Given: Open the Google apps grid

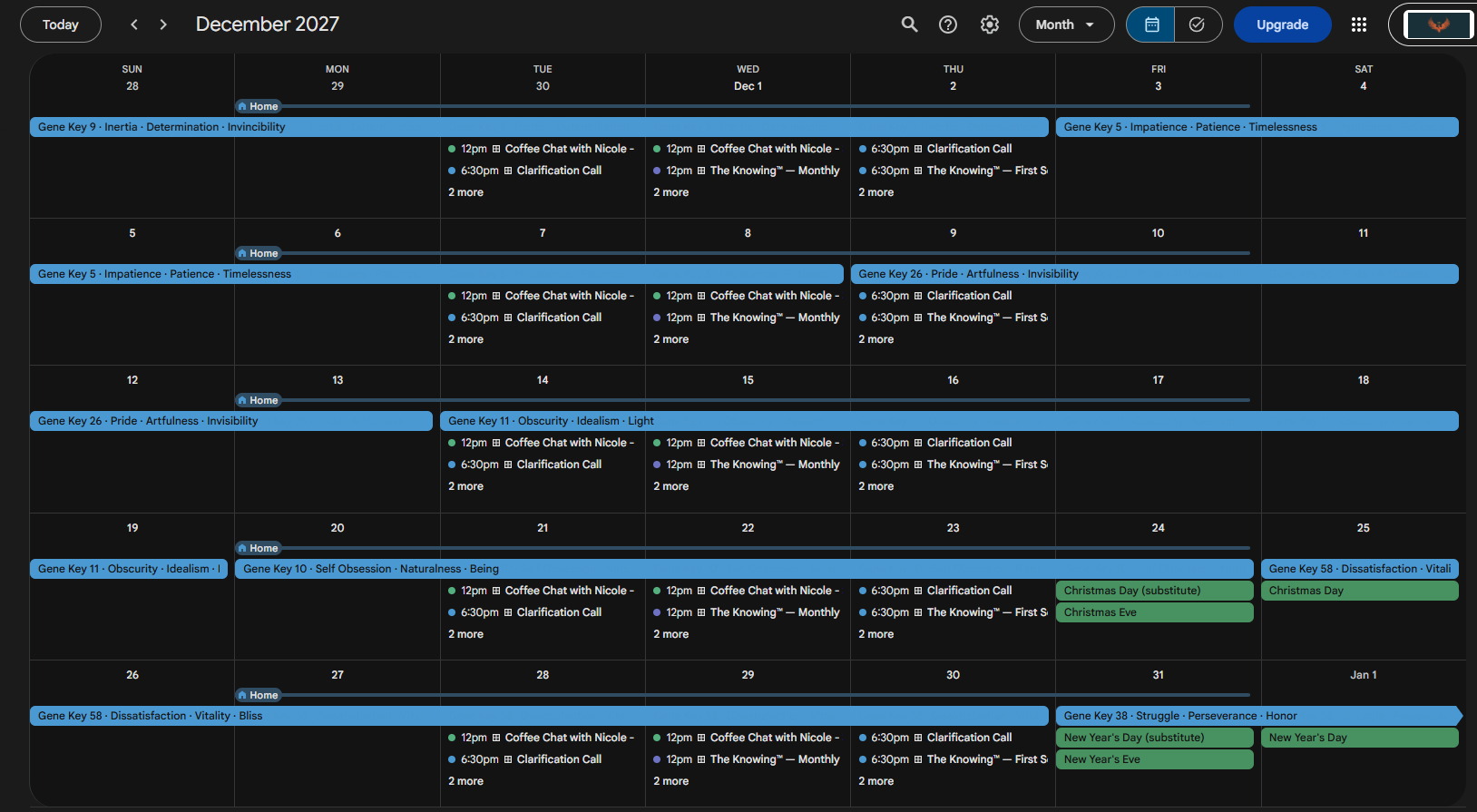Looking at the screenshot, I should tap(1358, 24).
